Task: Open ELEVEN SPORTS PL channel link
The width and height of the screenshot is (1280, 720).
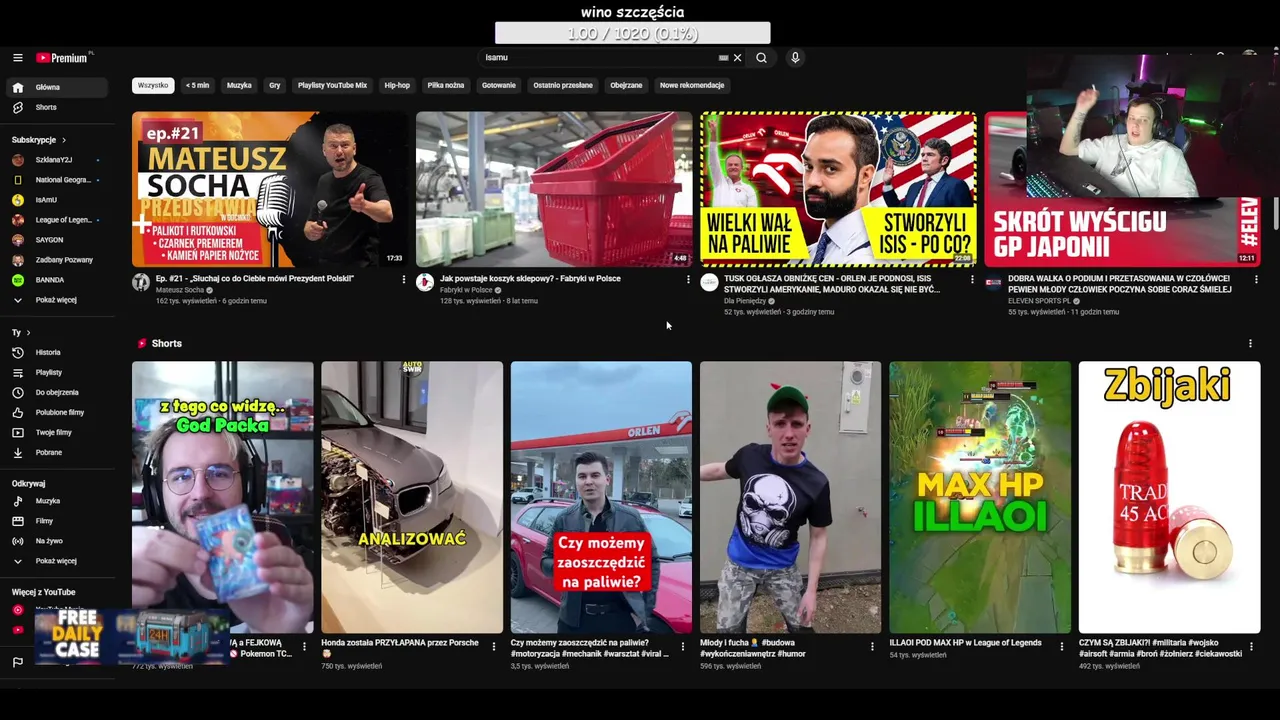Action: coord(1039,301)
